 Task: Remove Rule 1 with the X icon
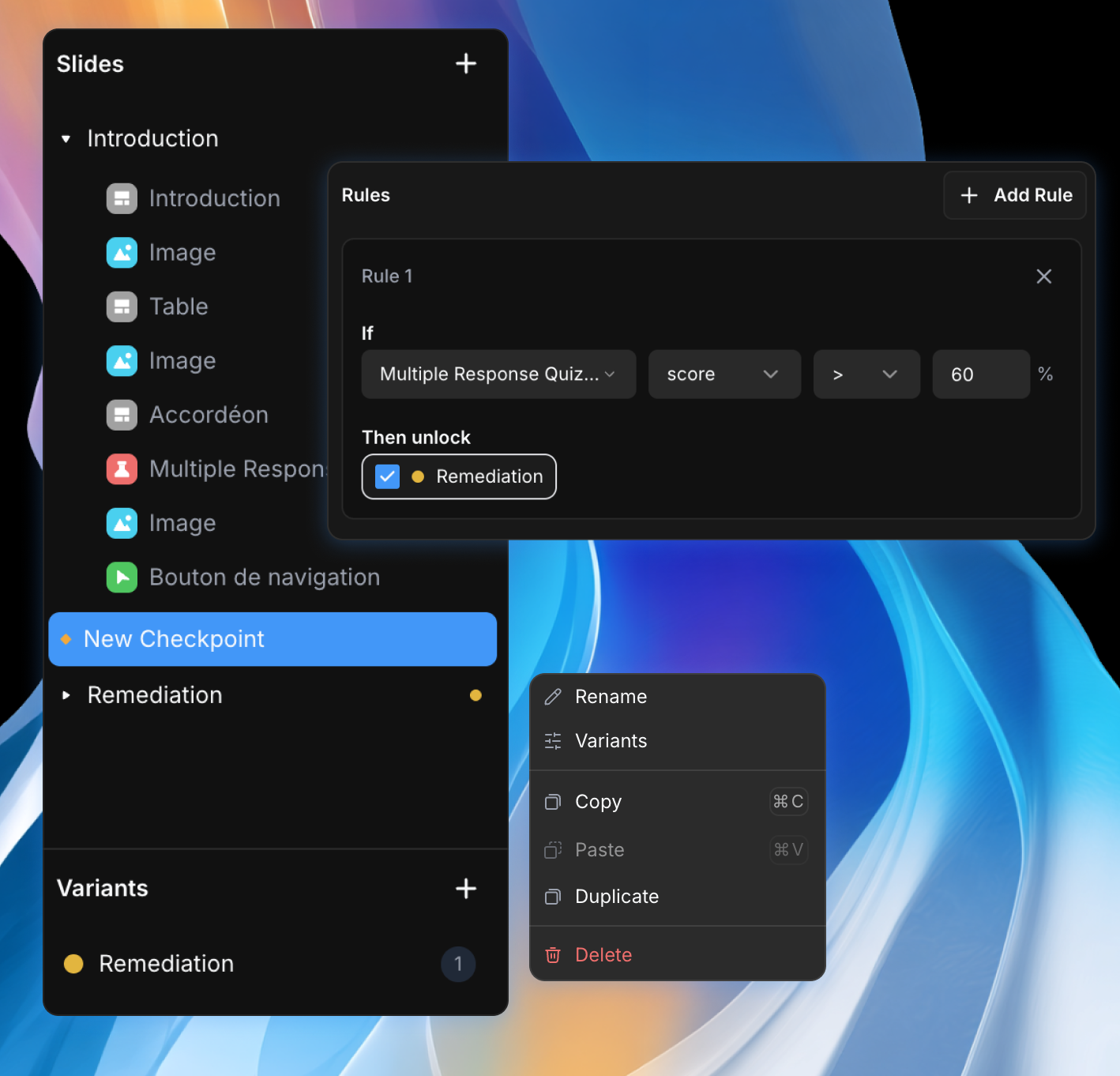pos(1043,277)
